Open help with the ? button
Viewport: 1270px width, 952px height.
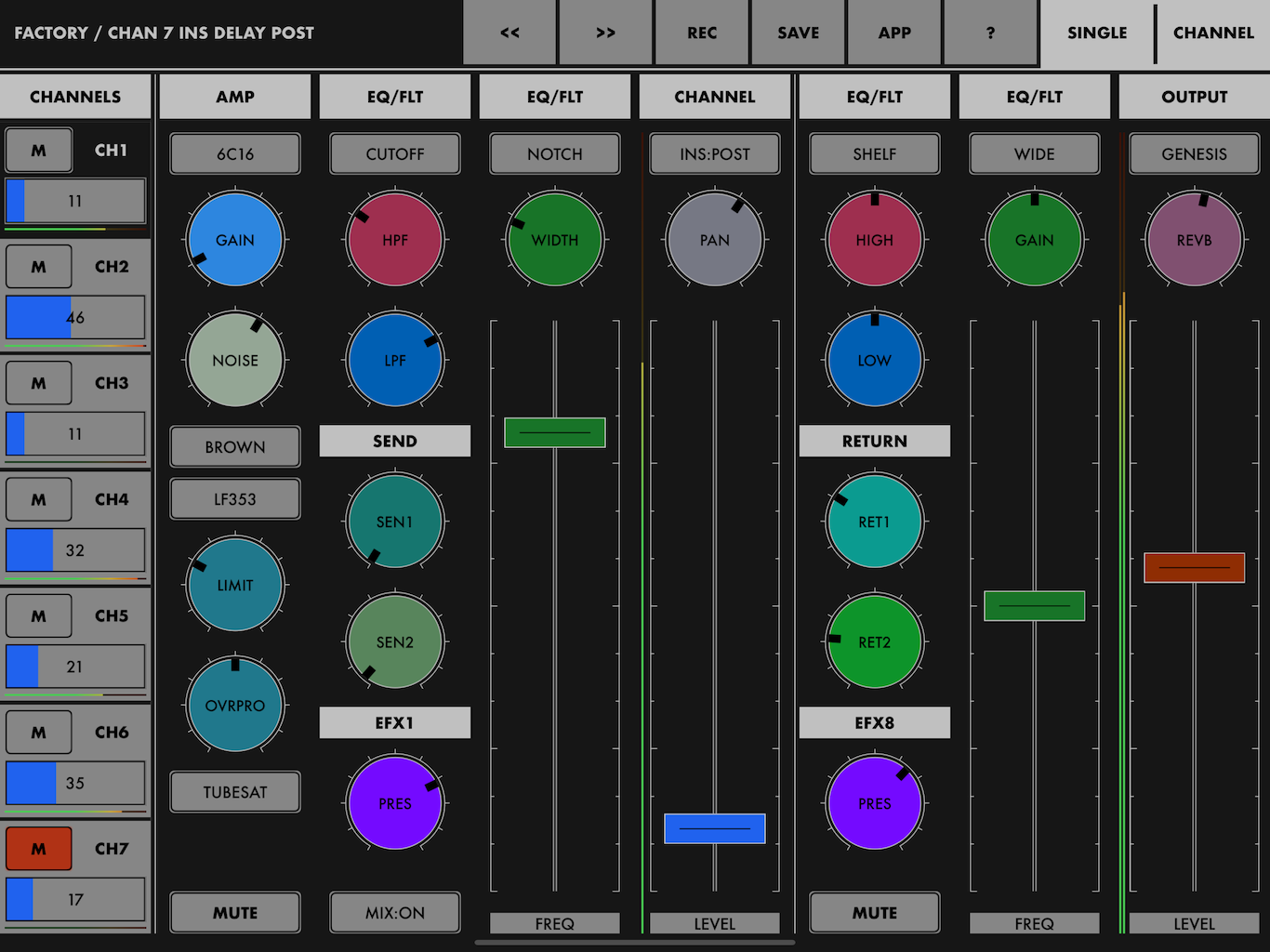coord(990,33)
